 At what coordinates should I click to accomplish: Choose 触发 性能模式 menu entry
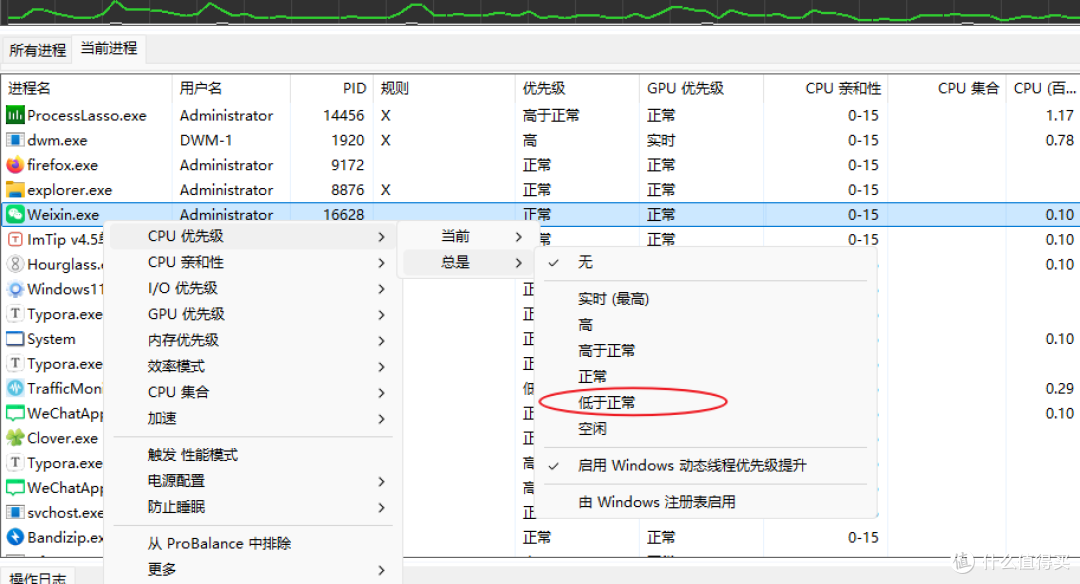(253, 455)
